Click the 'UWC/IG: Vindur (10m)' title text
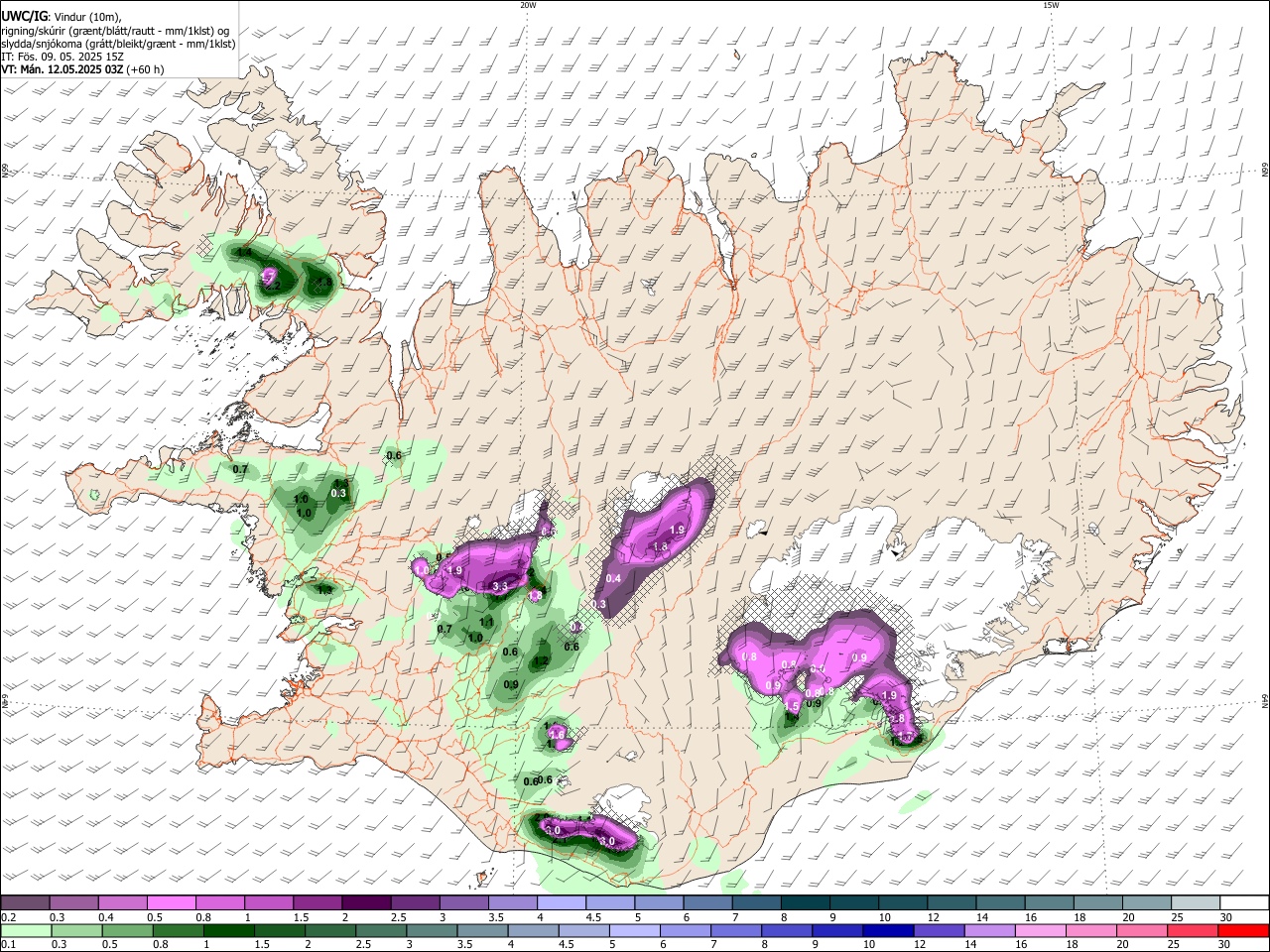 coord(61,16)
